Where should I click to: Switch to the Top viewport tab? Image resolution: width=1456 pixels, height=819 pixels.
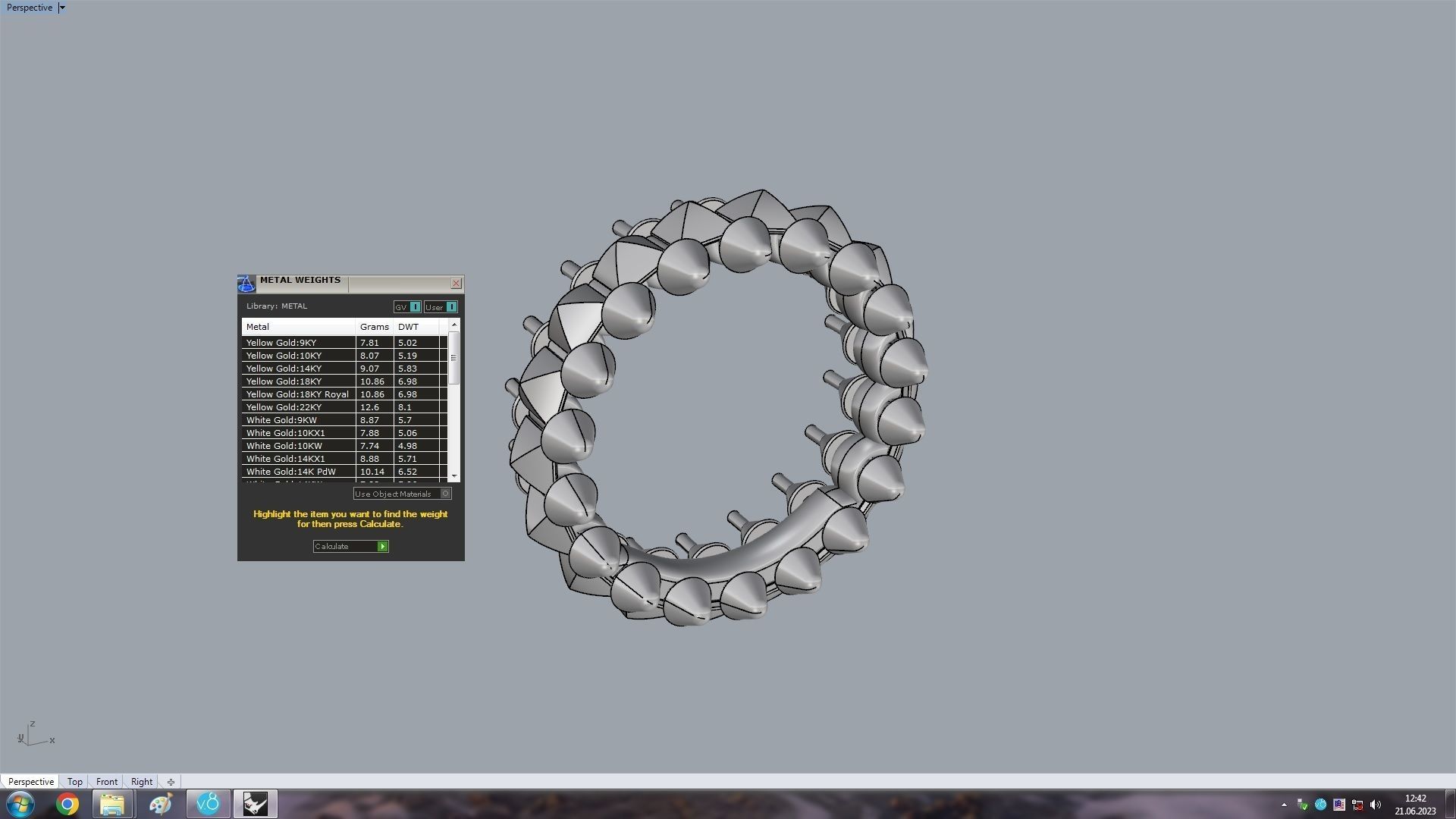click(x=74, y=782)
